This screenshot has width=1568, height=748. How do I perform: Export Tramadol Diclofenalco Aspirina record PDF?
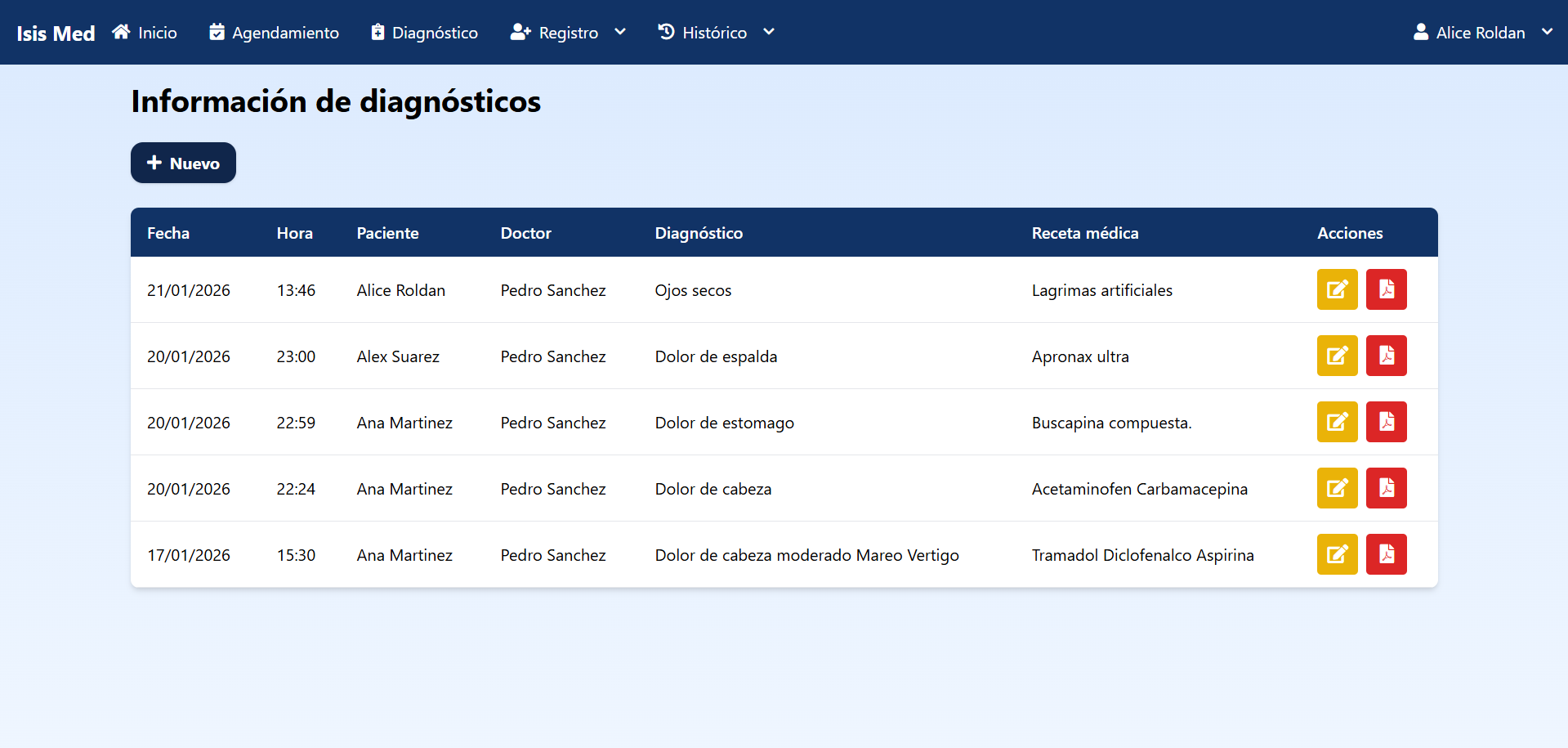(x=1386, y=554)
